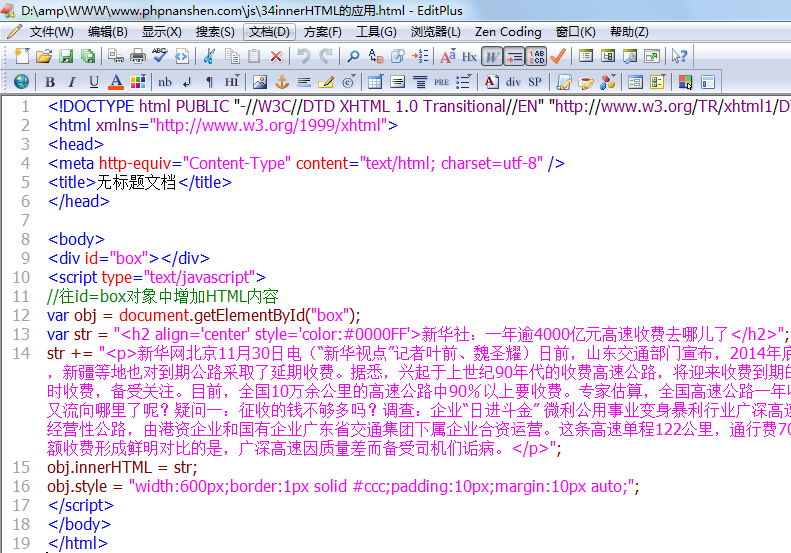Image resolution: width=791 pixels, height=553 pixels.
Task: Open the Zen Coding menu
Action: tap(508, 32)
